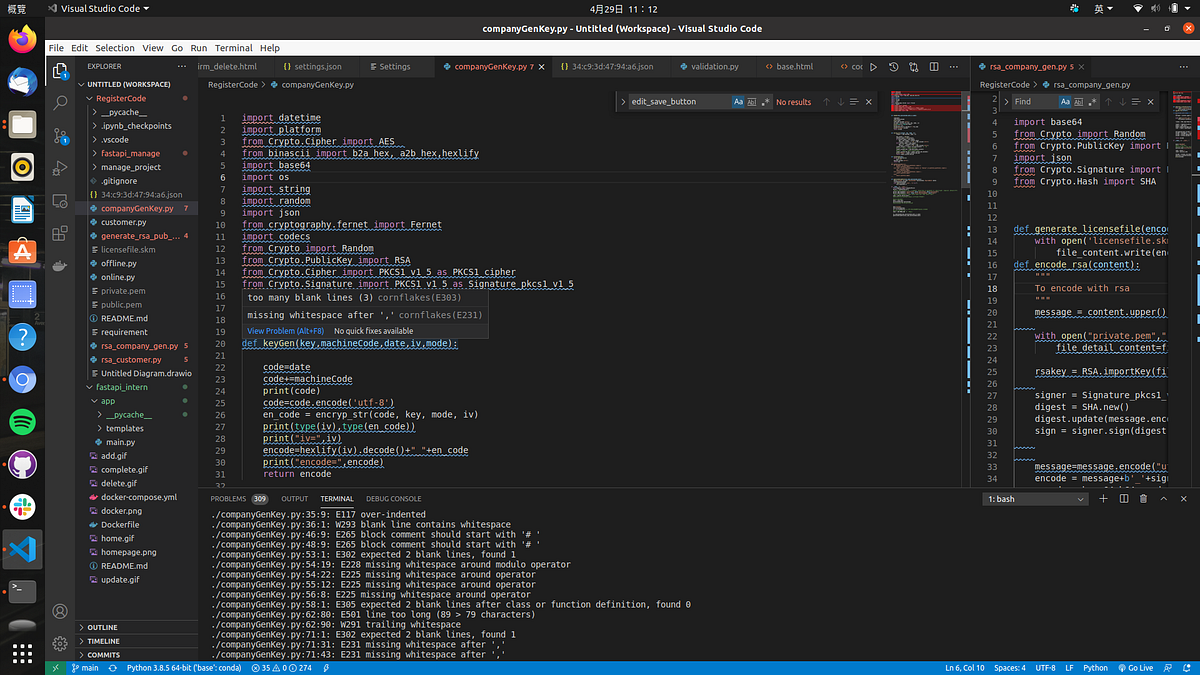Click the open changes compare icon
The width and height of the screenshot is (1200, 675).
912,67
